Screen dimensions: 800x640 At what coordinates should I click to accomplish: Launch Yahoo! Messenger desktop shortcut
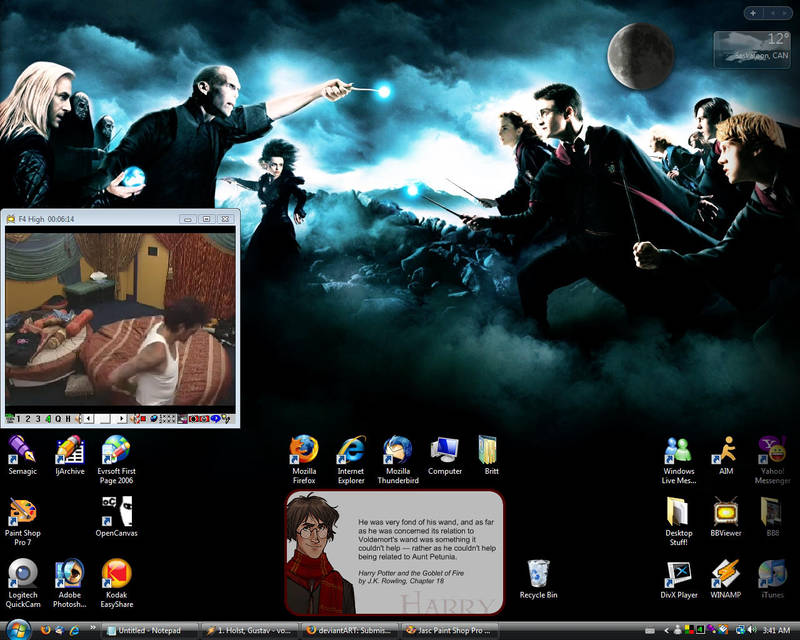[x=772, y=460]
